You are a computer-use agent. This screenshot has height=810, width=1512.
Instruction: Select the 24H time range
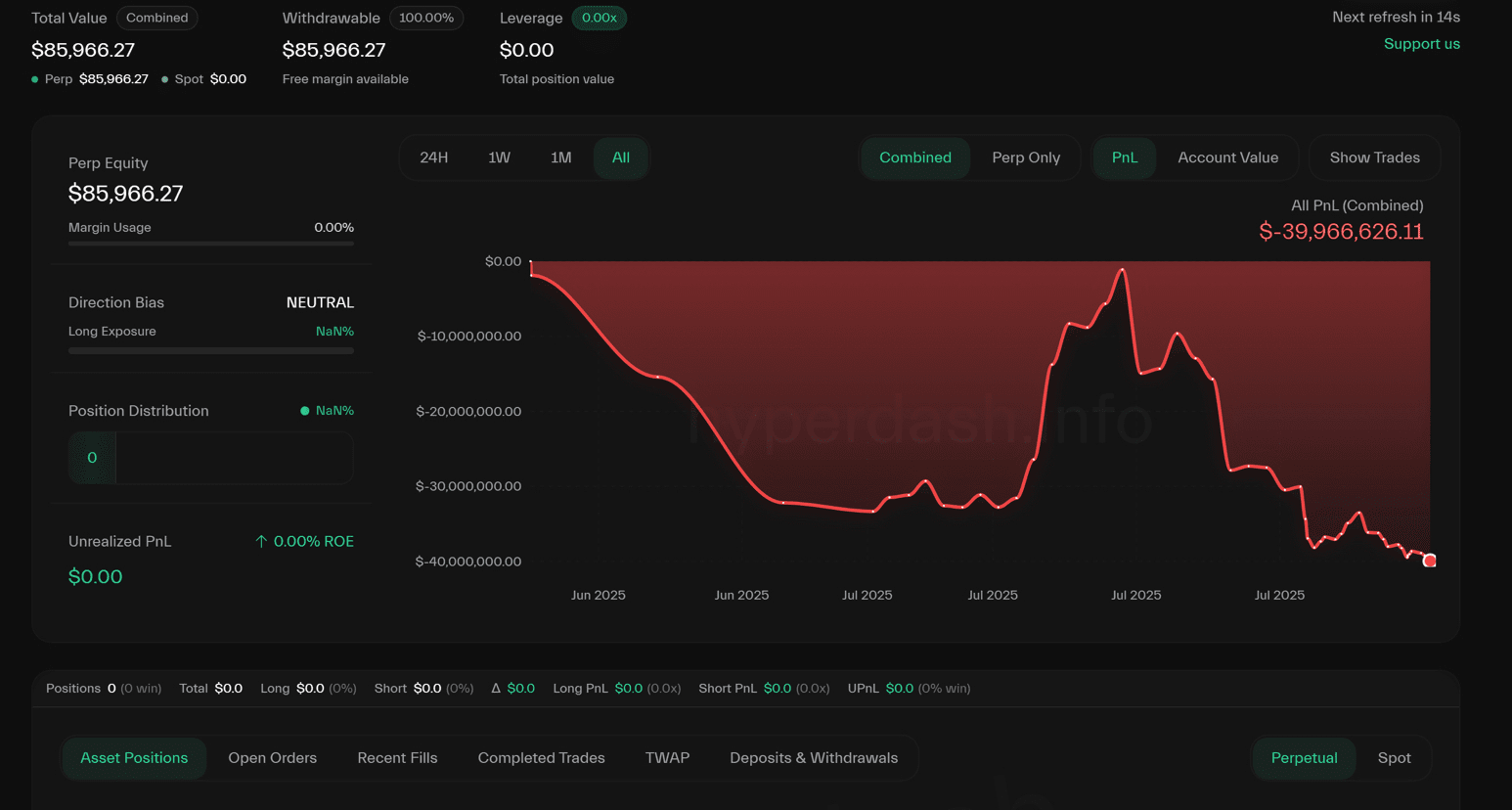tap(434, 157)
